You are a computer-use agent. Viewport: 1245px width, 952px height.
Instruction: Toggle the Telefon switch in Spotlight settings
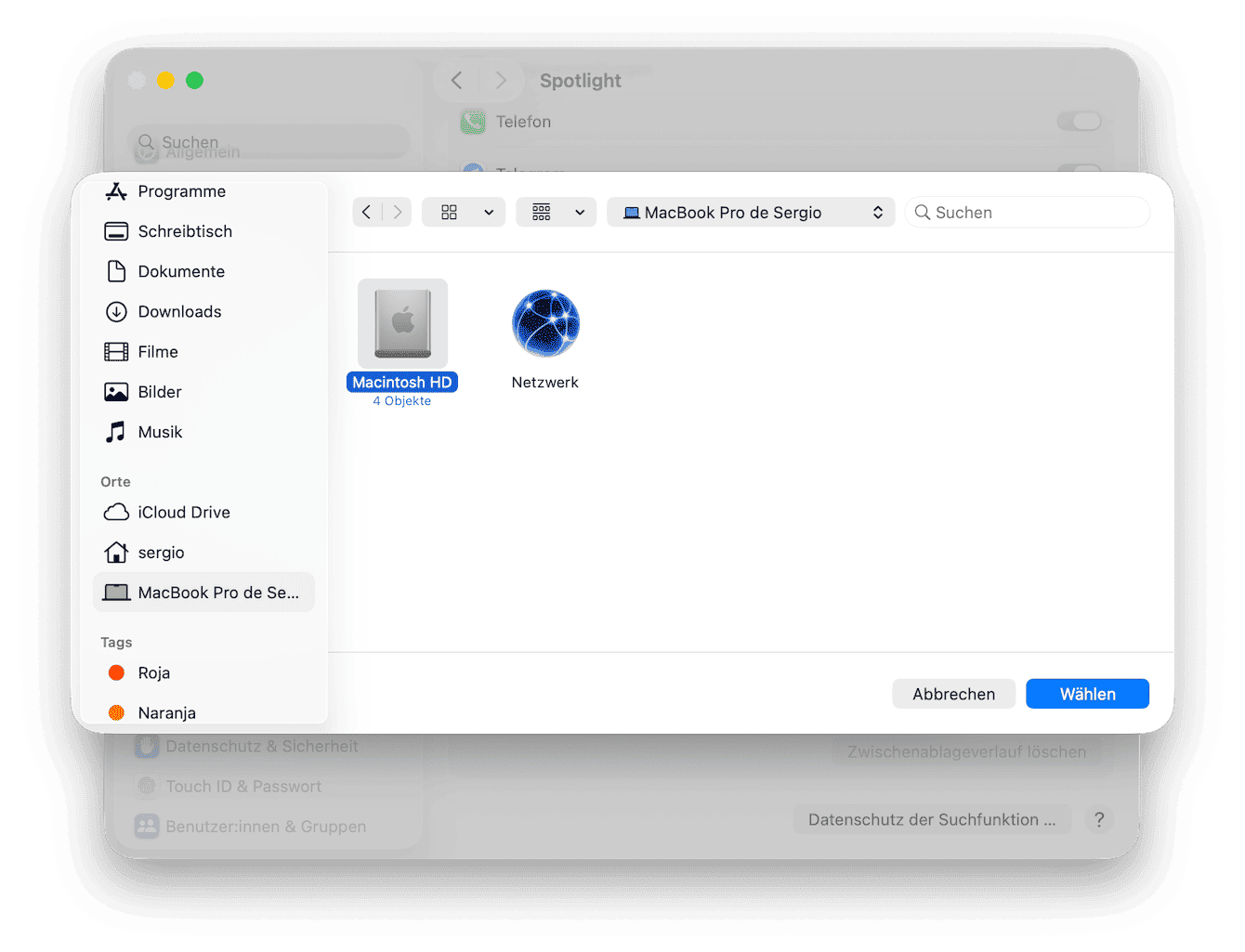click(x=1079, y=121)
